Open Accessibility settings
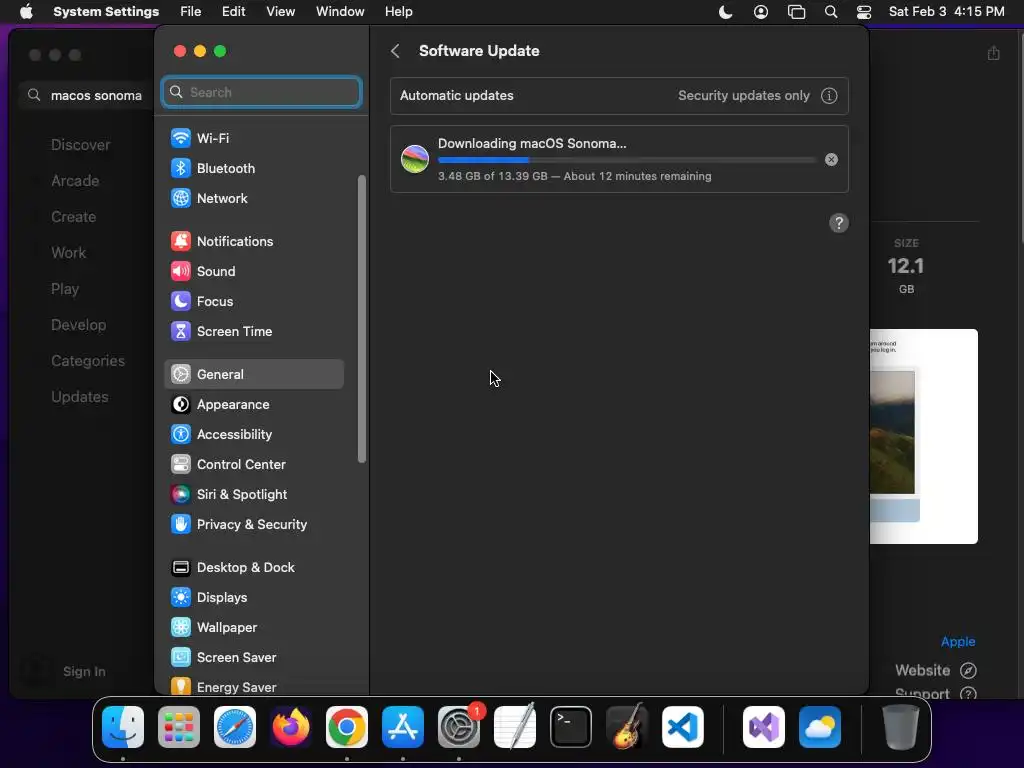 tap(253, 435)
